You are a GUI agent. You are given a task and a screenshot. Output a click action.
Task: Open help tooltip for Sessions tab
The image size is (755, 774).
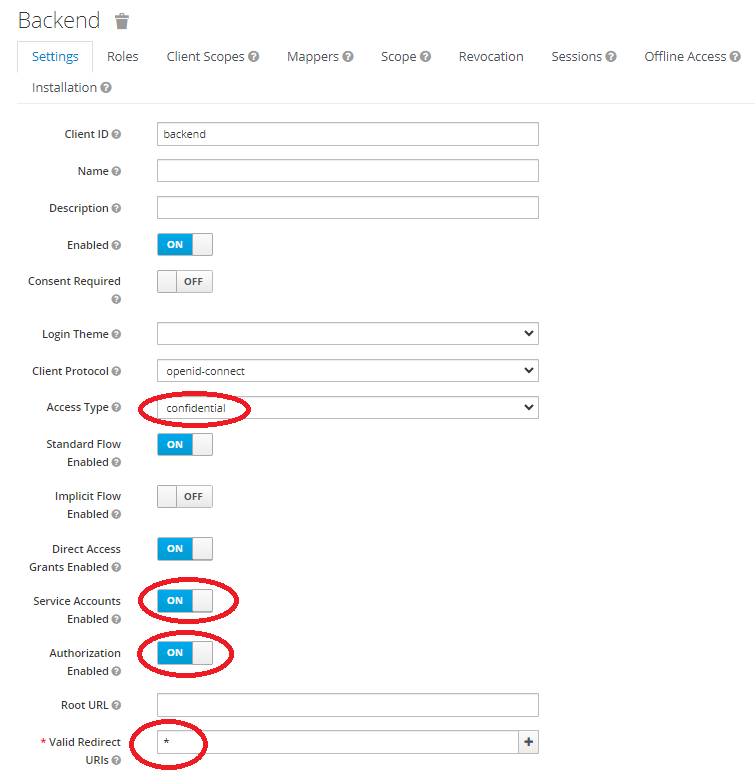(611, 57)
